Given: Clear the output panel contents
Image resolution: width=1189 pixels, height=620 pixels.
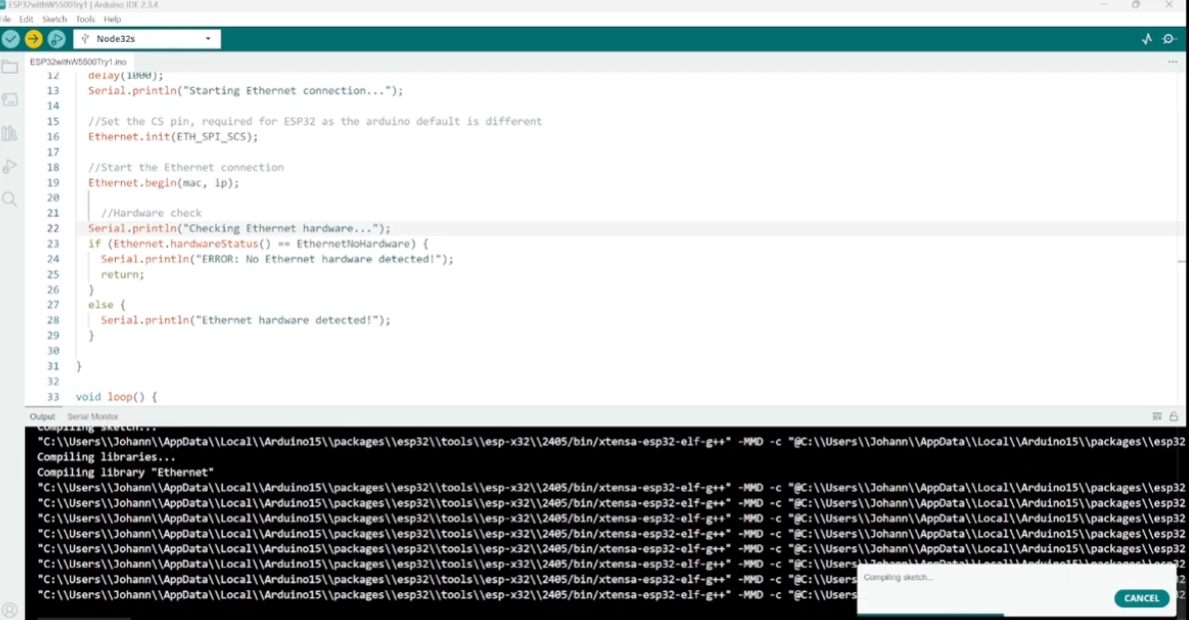Looking at the screenshot, I should pyautogui.click(x=1157, y=416).
